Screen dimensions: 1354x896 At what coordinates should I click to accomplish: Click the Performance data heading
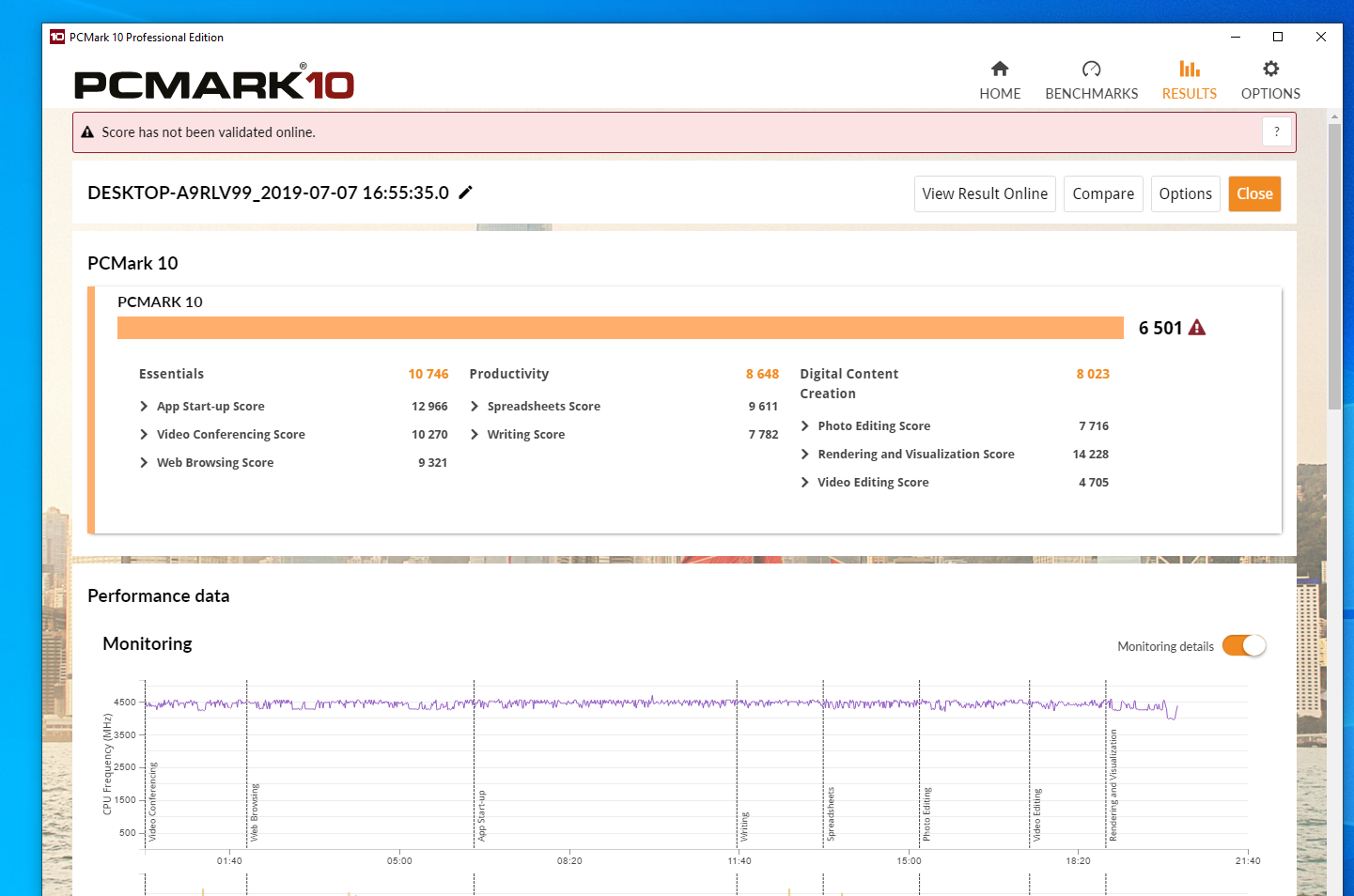[x=158, y=595]
